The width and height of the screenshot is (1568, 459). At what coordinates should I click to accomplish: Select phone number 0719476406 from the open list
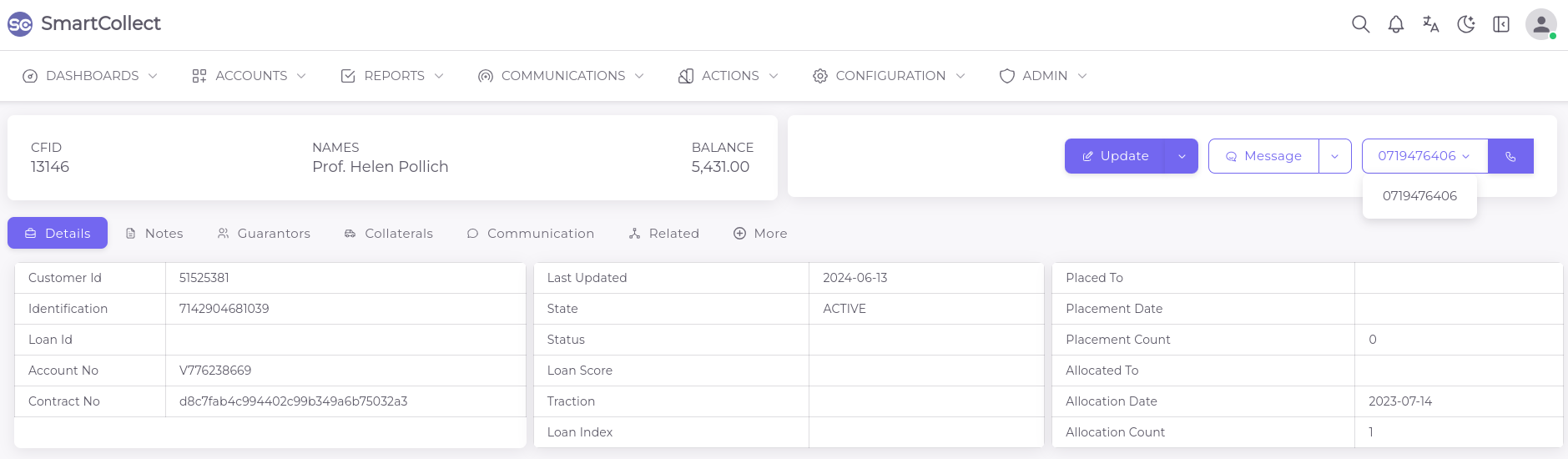[1419, 196]
